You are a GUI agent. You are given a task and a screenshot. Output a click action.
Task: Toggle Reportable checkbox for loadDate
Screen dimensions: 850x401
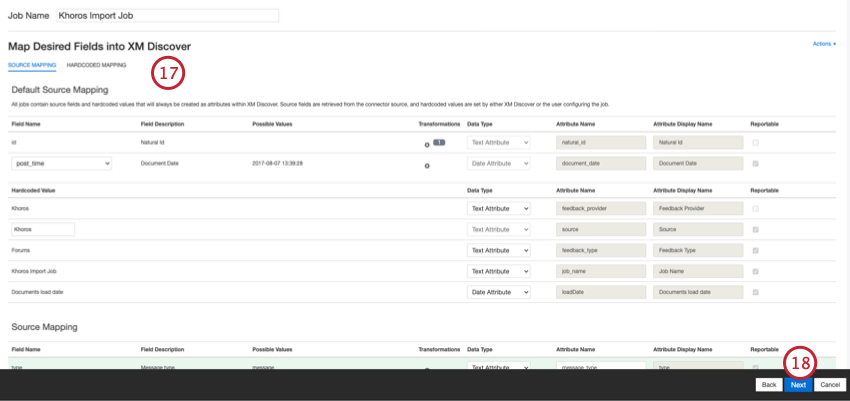tap(755, 292)
